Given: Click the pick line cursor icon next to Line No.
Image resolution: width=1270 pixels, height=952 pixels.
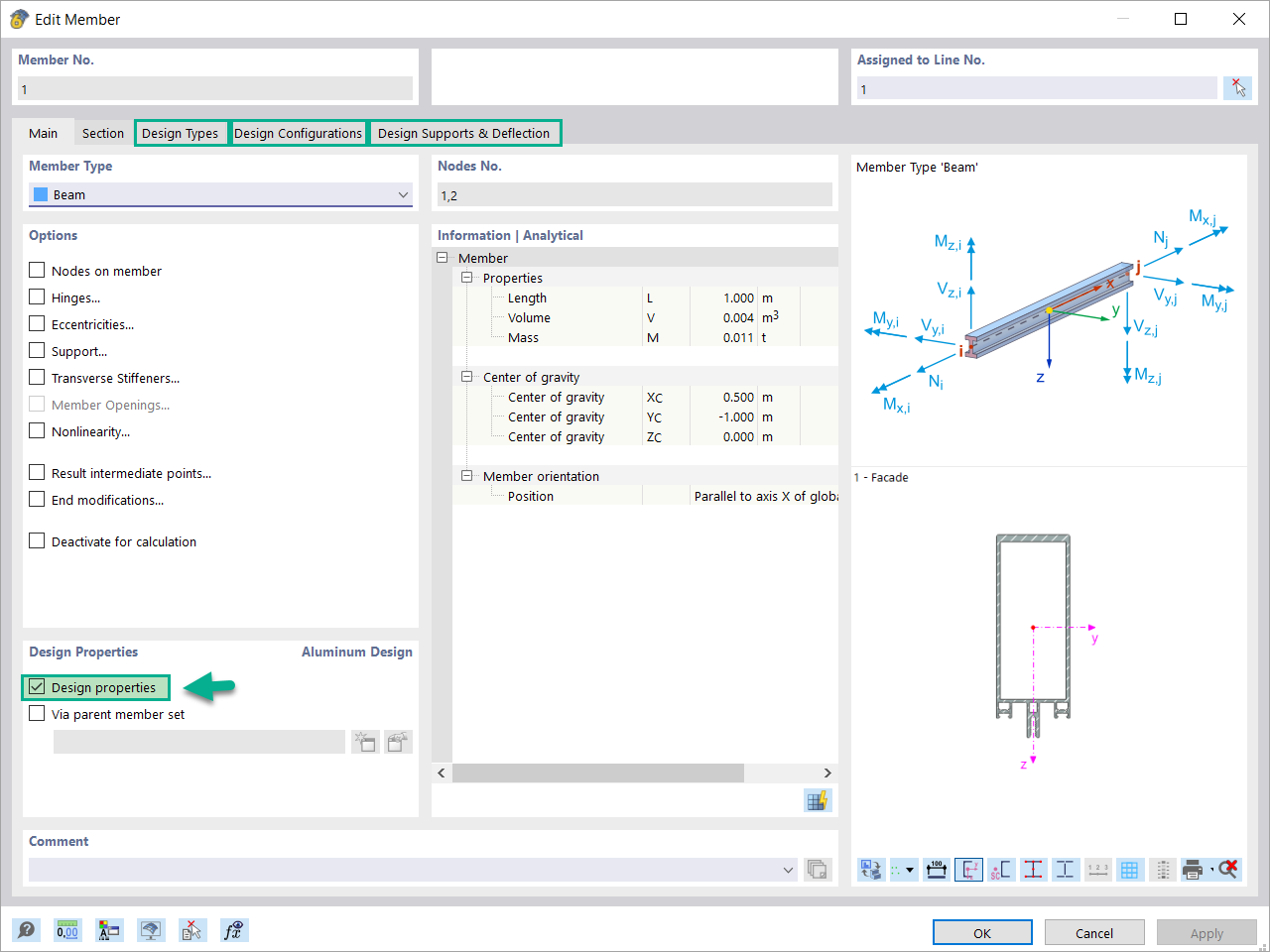Looking at the screenshot, I should (1237, 88).
